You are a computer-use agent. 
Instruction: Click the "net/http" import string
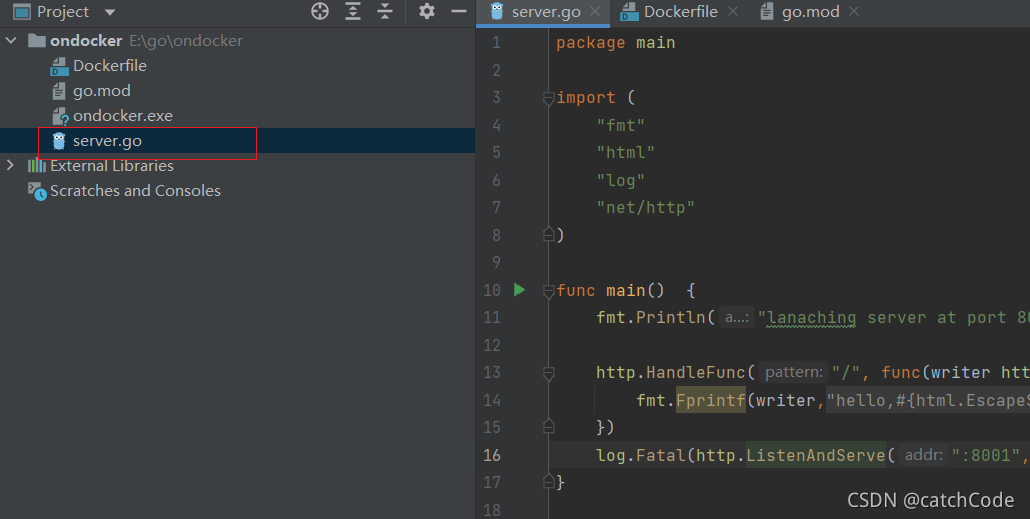[x=645, y=208]
